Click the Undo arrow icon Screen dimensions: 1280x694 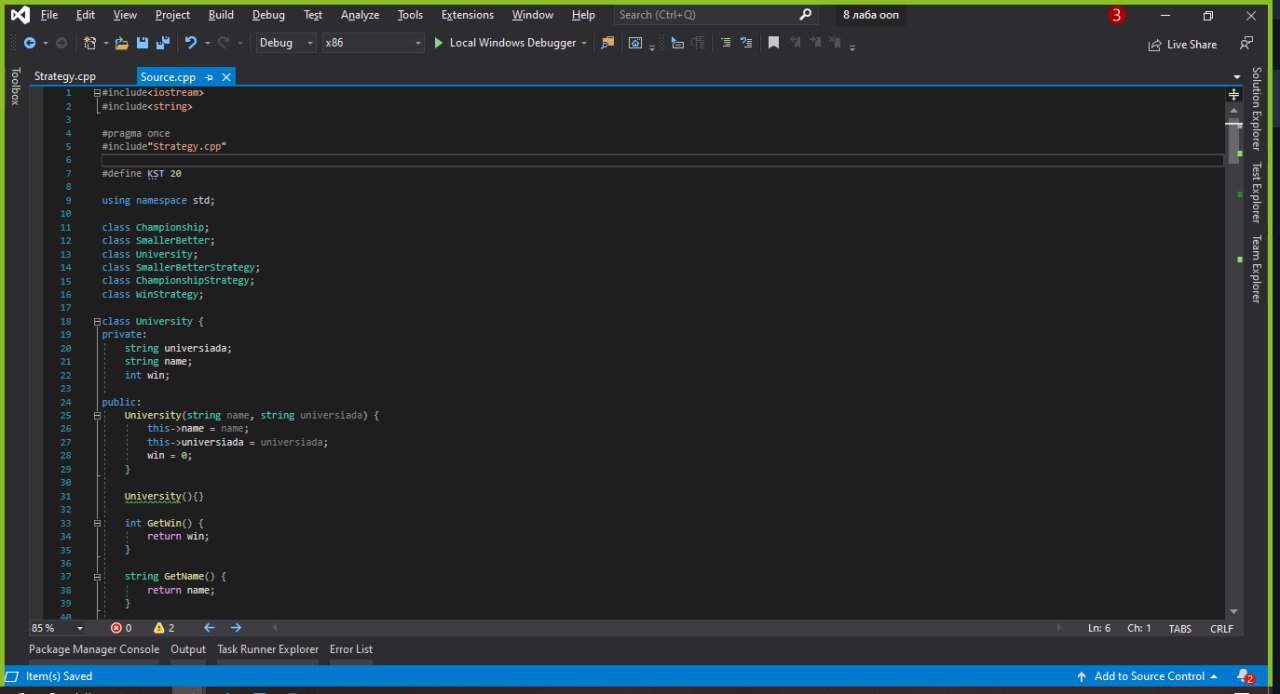[190, 43]
